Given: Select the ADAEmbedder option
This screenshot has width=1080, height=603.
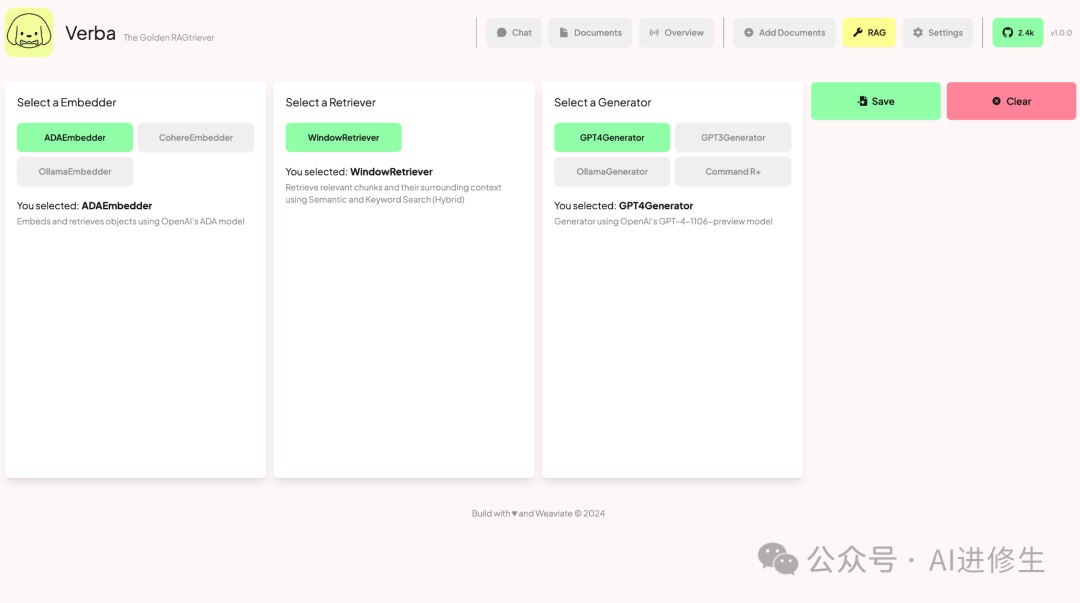Looking at the screenshot, I should click(75, 137).
